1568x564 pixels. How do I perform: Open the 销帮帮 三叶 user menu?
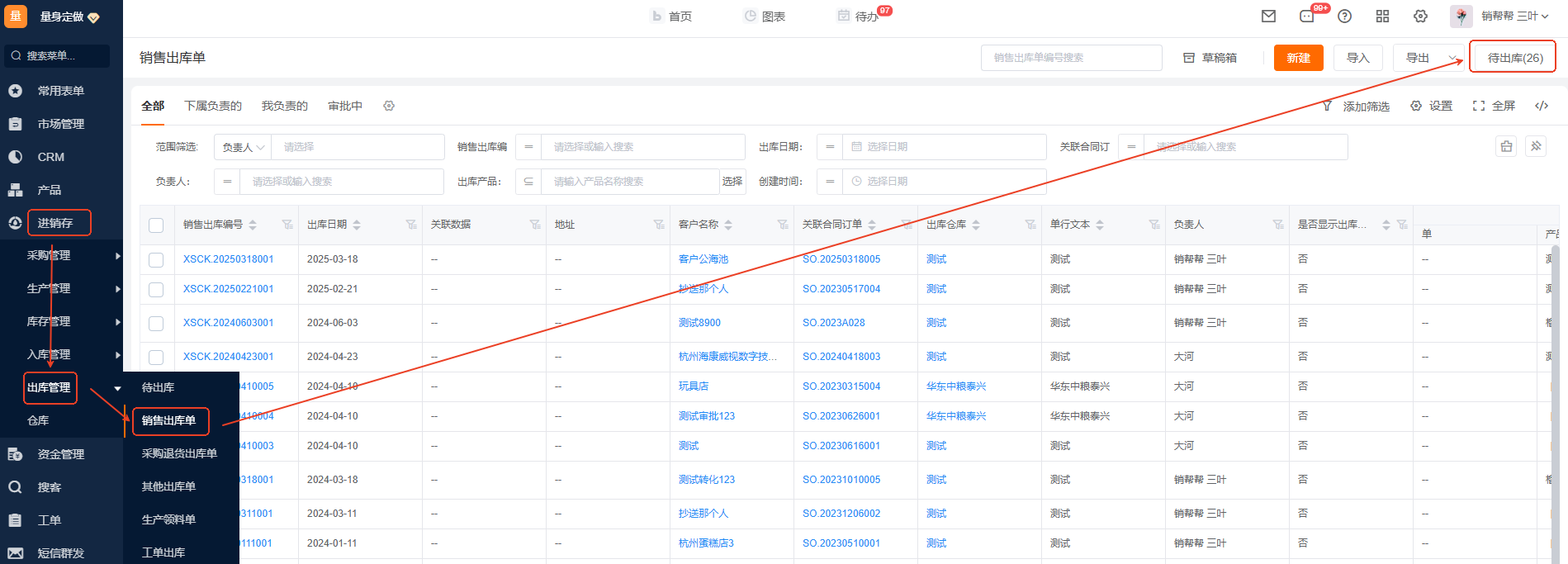click(x=1514, y=16)
